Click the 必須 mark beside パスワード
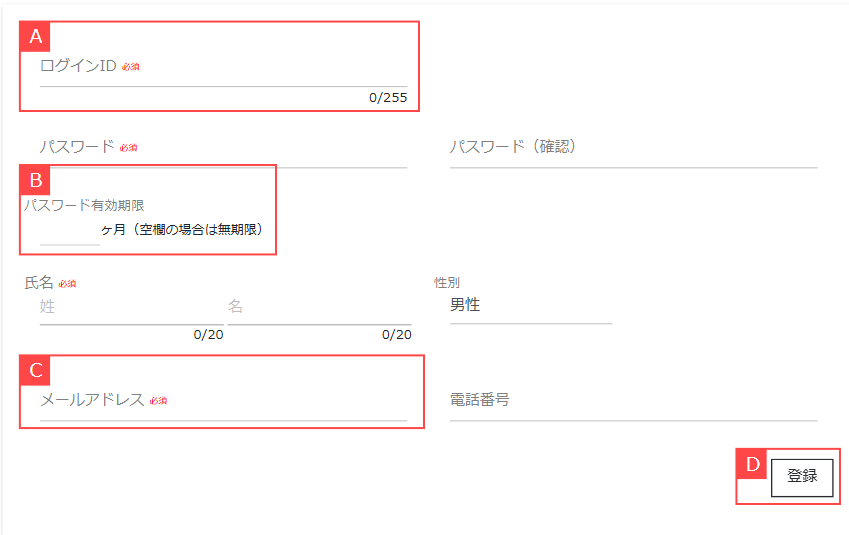Viewport: 849px width, 535px height. pos(129,147)
